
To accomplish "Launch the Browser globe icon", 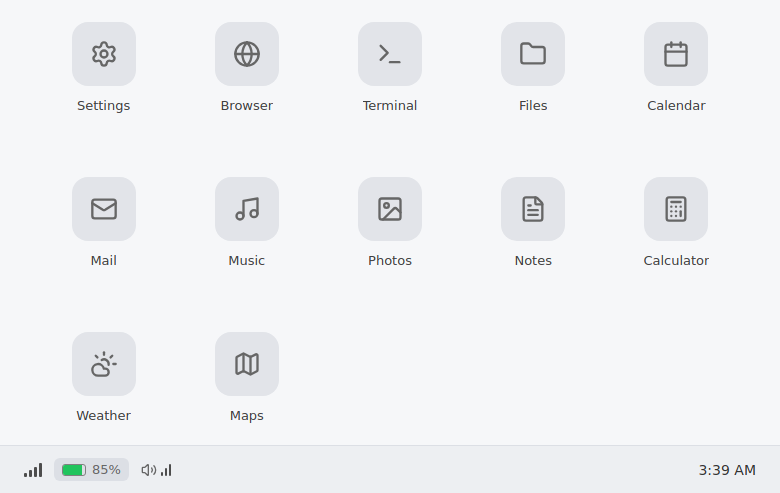I will [x=247, y=54].
